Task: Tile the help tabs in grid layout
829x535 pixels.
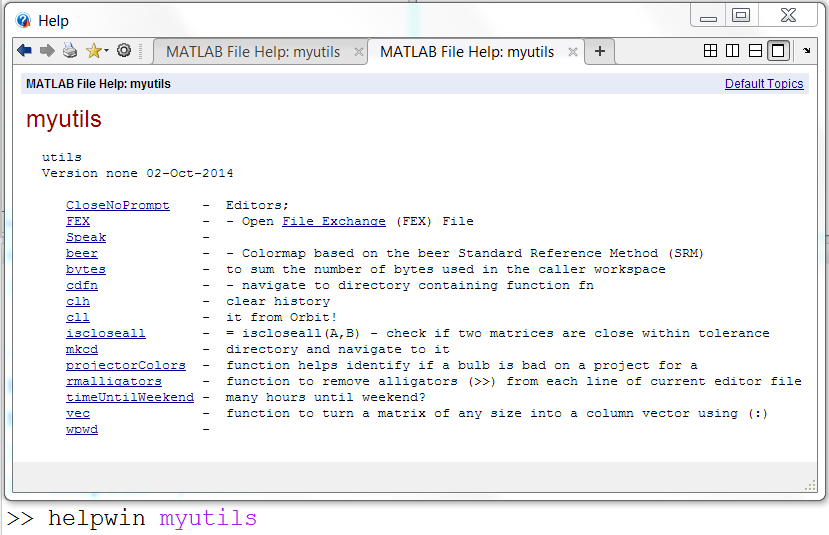Action: (x=711, y=51)
